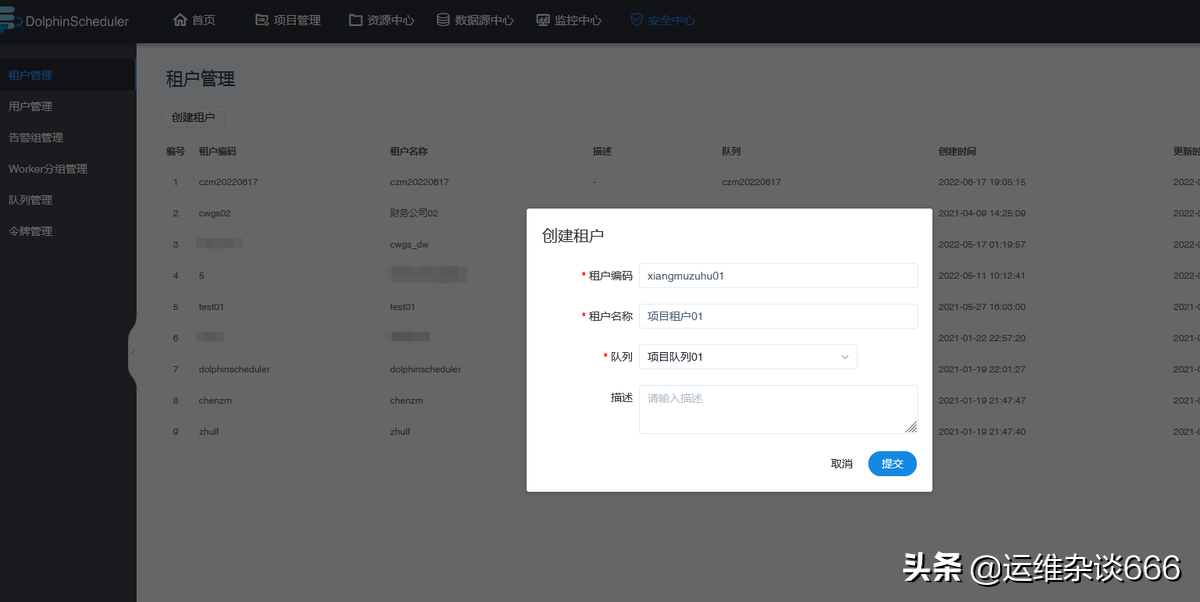Go to Worker分组管理 sidebar item
The image size is (1200, 602).
coord(48,169)
